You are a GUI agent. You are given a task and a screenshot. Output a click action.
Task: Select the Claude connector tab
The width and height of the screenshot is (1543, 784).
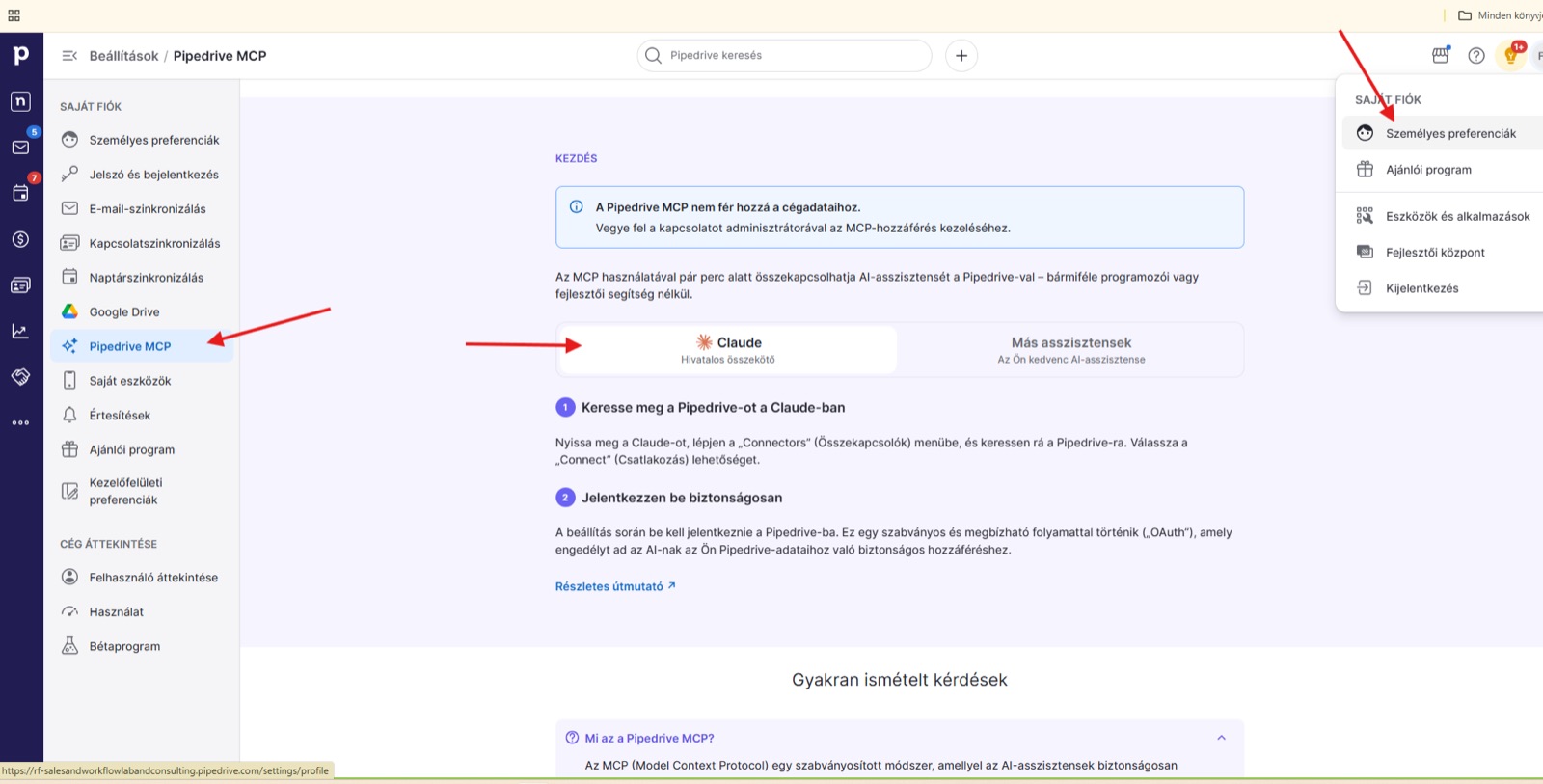(728, 350)
